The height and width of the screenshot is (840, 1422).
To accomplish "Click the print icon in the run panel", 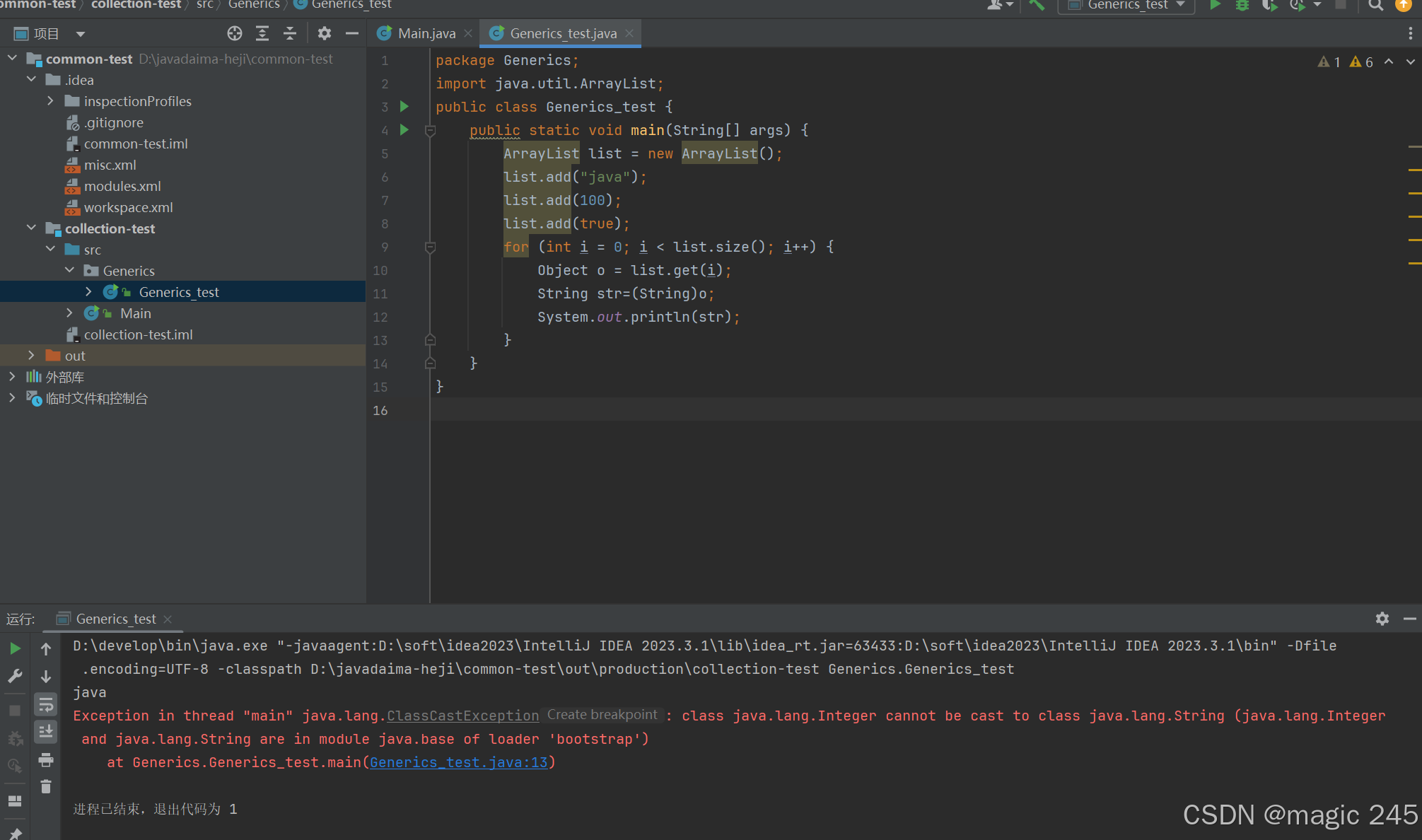I will coord(46,760).
